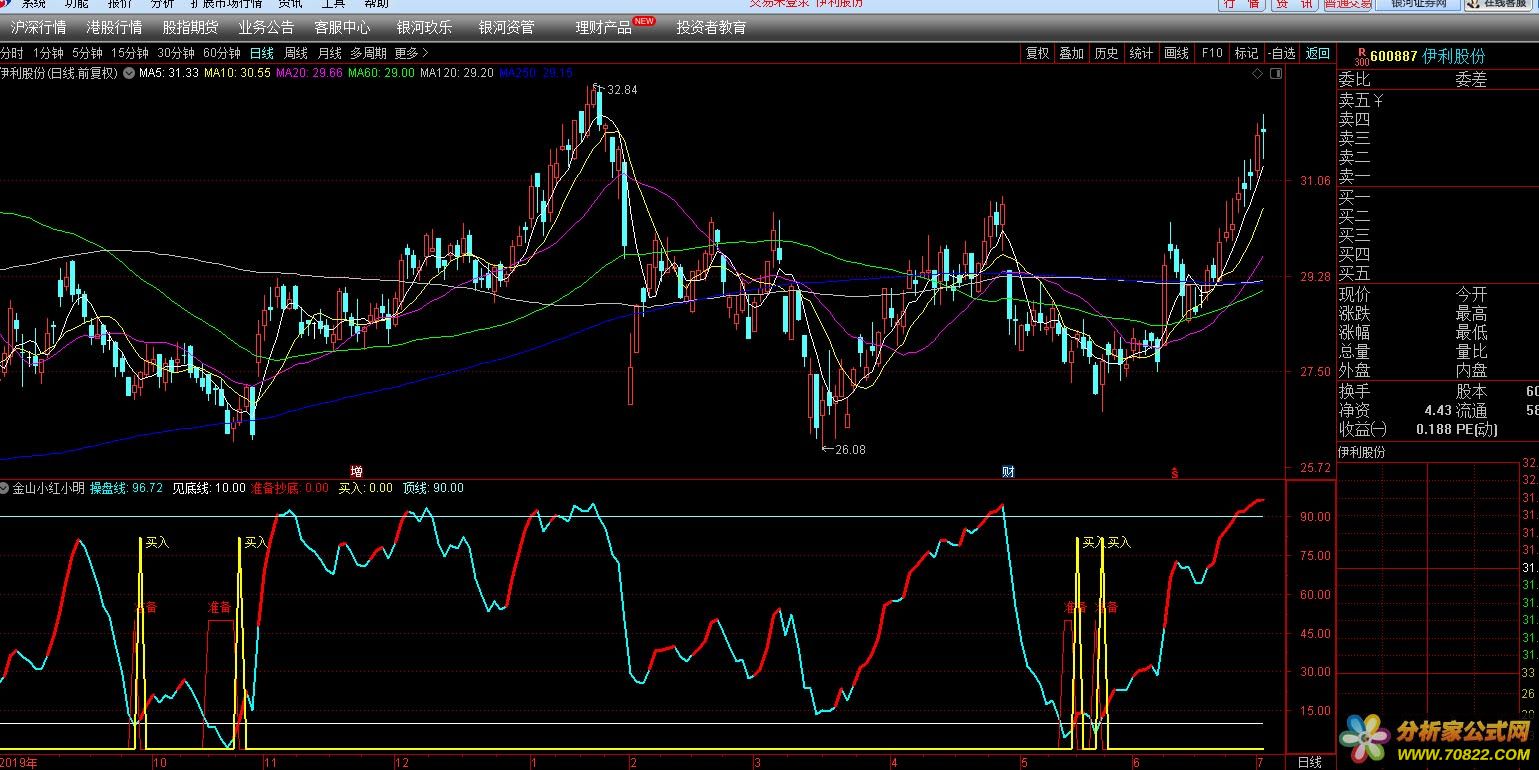This screenshot has width=1539, height=770.
Task: Click 日线 label at bottom axis
Action: (x=1309, y=762)
